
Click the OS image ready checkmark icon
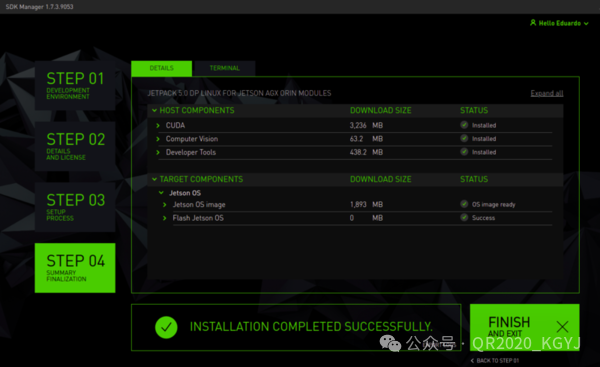(x=464, y=204)
